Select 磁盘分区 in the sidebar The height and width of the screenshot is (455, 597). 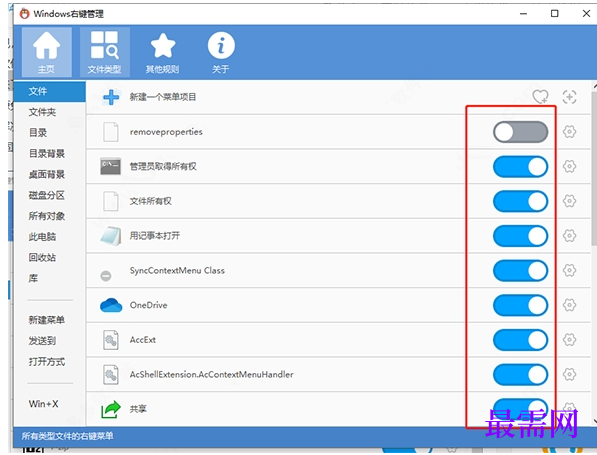coord(47,195)
